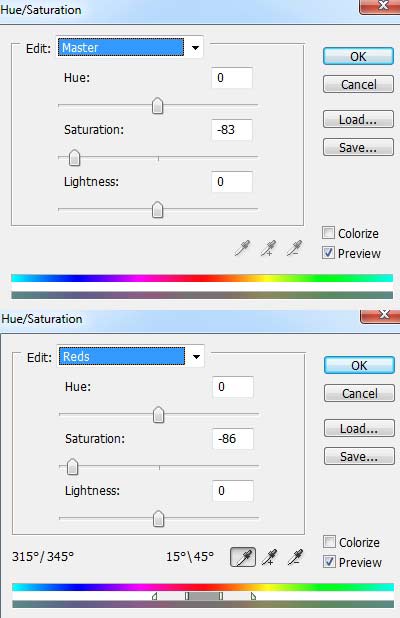Click OK in the Master dialog
This screenshot has height=618, width=400.
pyautogui.click(x=358, y=56)
